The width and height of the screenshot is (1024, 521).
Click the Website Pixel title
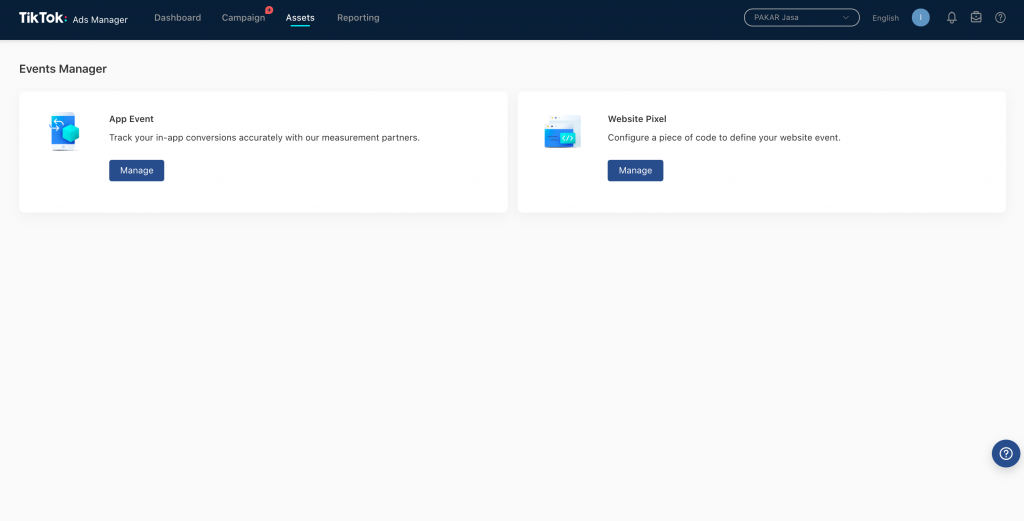[x=637, y=119]
